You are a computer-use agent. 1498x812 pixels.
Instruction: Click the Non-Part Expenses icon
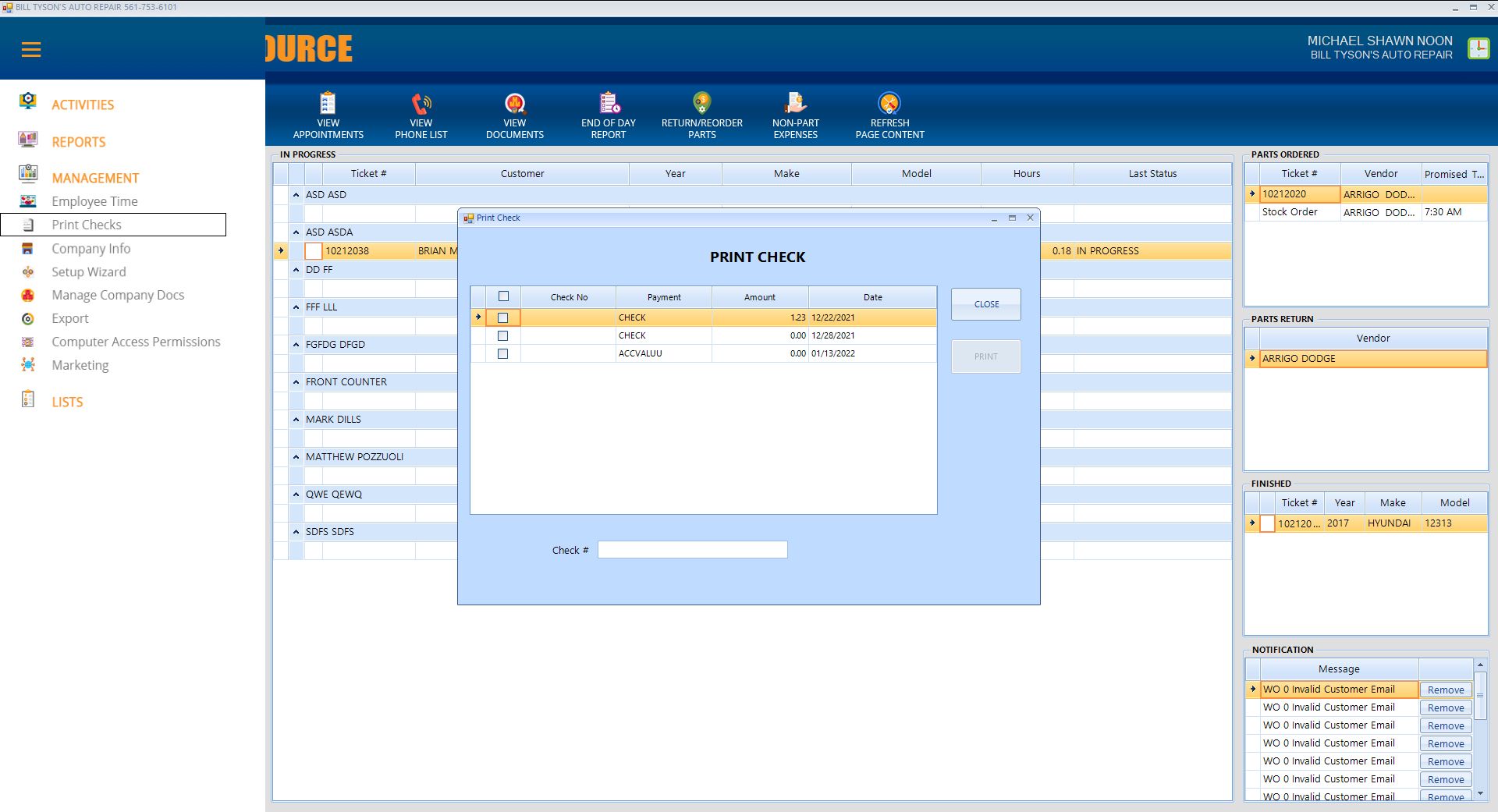795,104
